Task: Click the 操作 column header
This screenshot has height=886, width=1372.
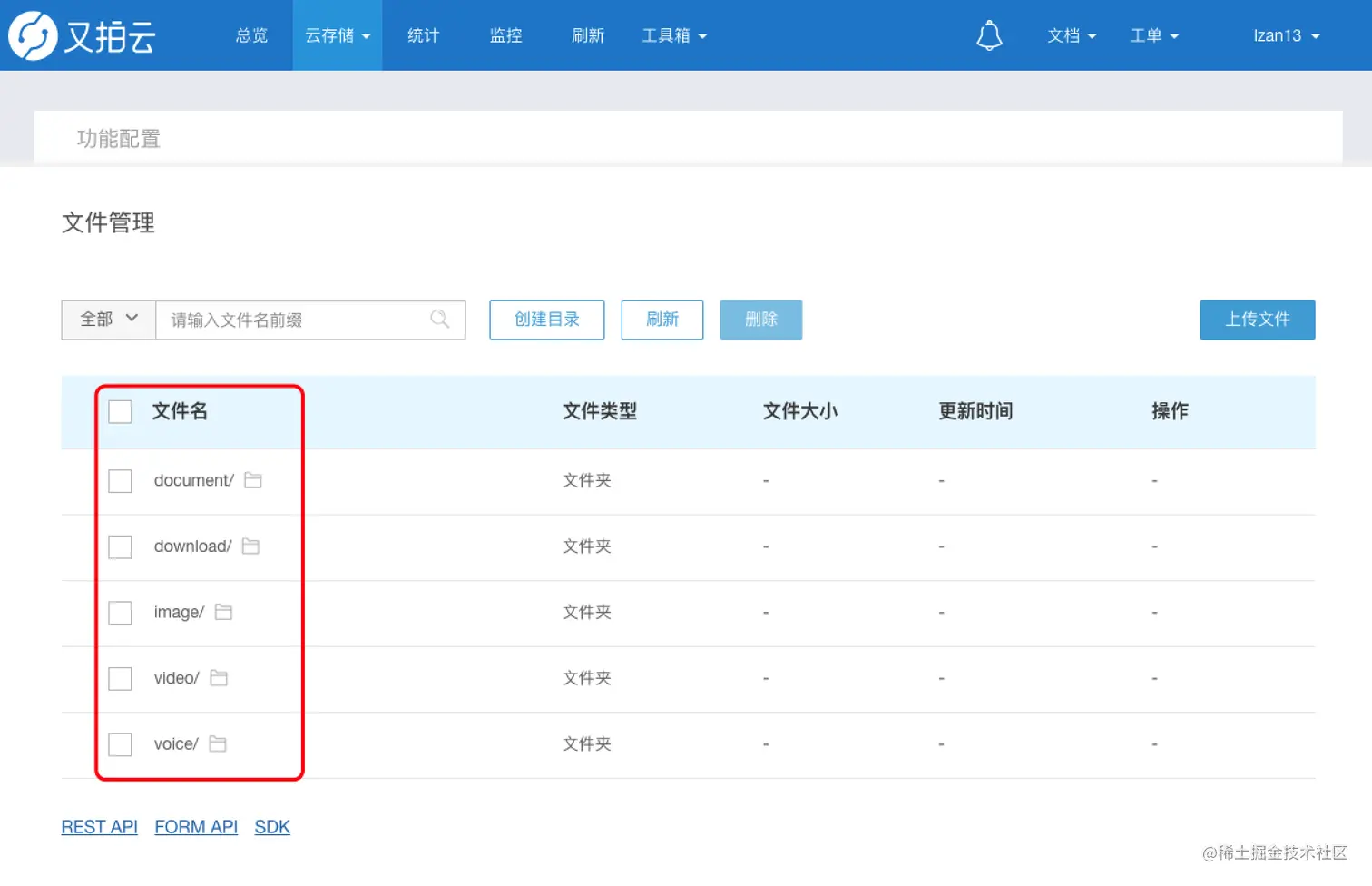Action: click(1170, 411)
